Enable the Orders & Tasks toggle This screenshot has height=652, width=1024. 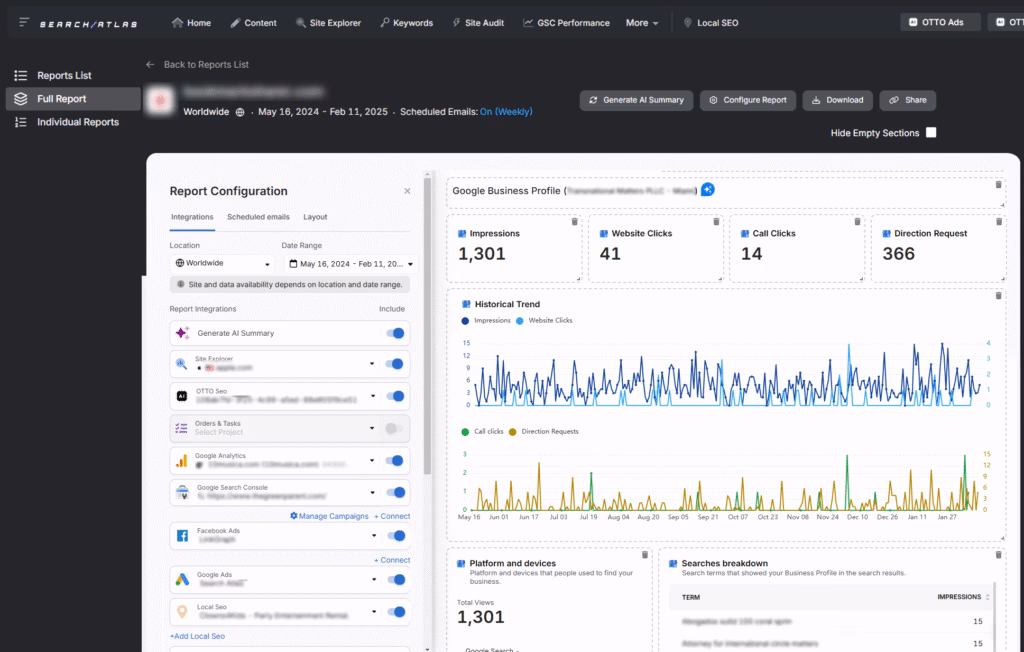395,428
